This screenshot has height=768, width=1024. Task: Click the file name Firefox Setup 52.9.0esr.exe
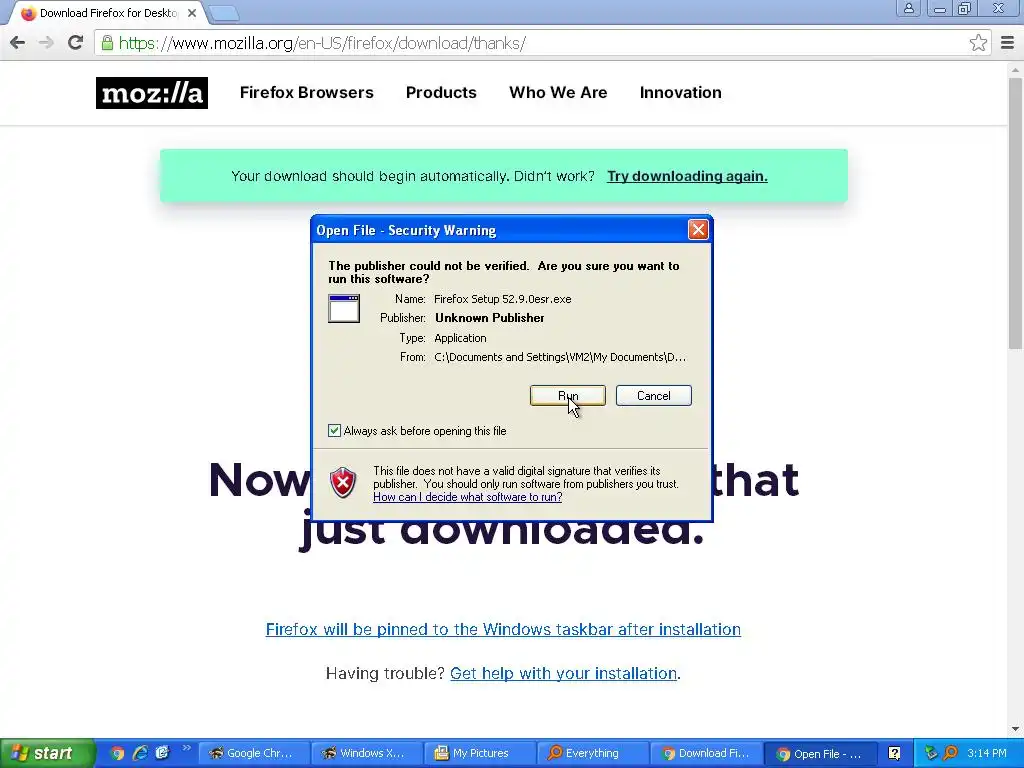tap(502, 299)
